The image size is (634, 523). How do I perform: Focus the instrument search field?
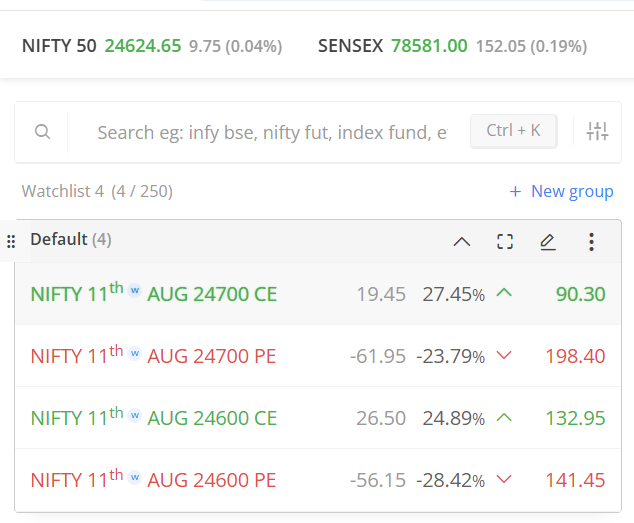click(273, 132)
